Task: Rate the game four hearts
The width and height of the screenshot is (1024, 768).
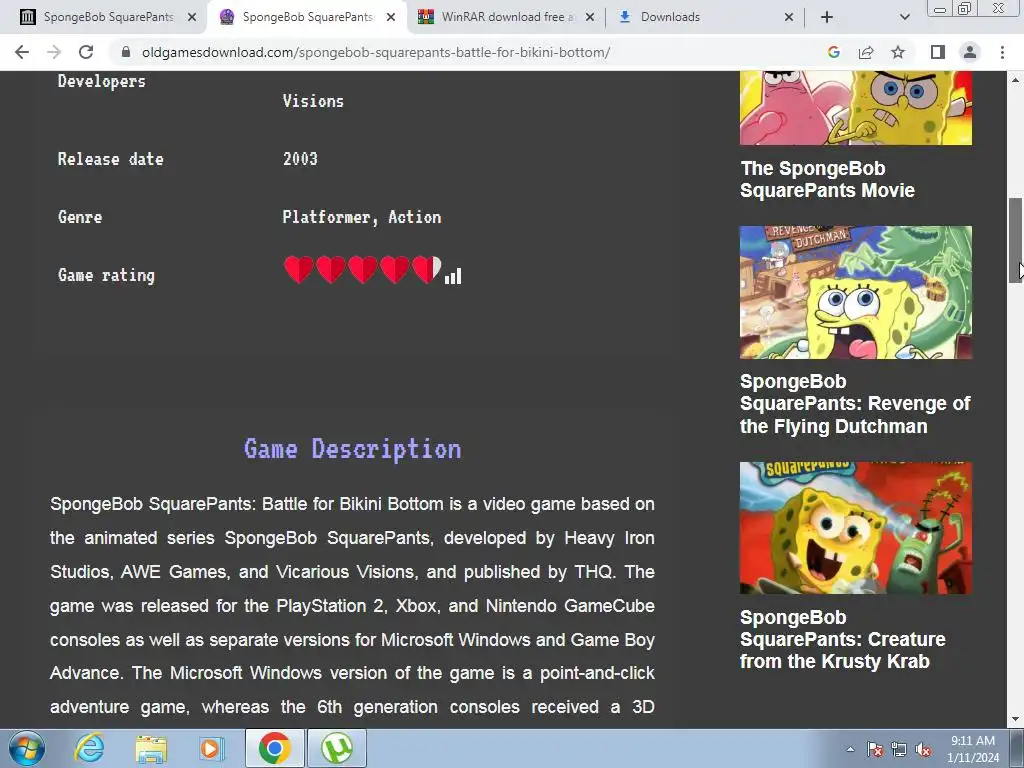Action: click(x=394, y=270)
